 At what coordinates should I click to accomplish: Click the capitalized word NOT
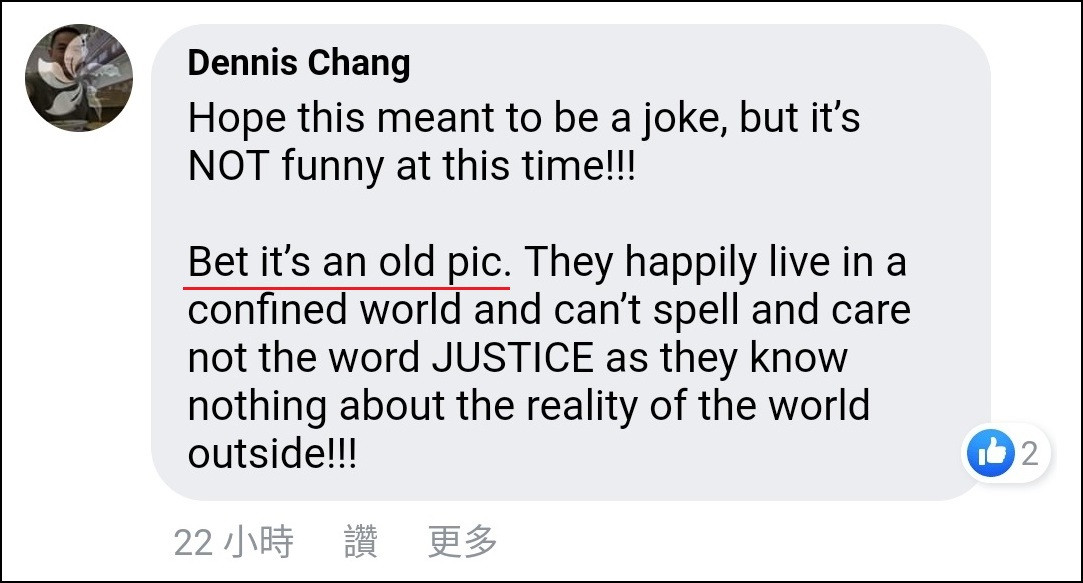tap(229, 166)
